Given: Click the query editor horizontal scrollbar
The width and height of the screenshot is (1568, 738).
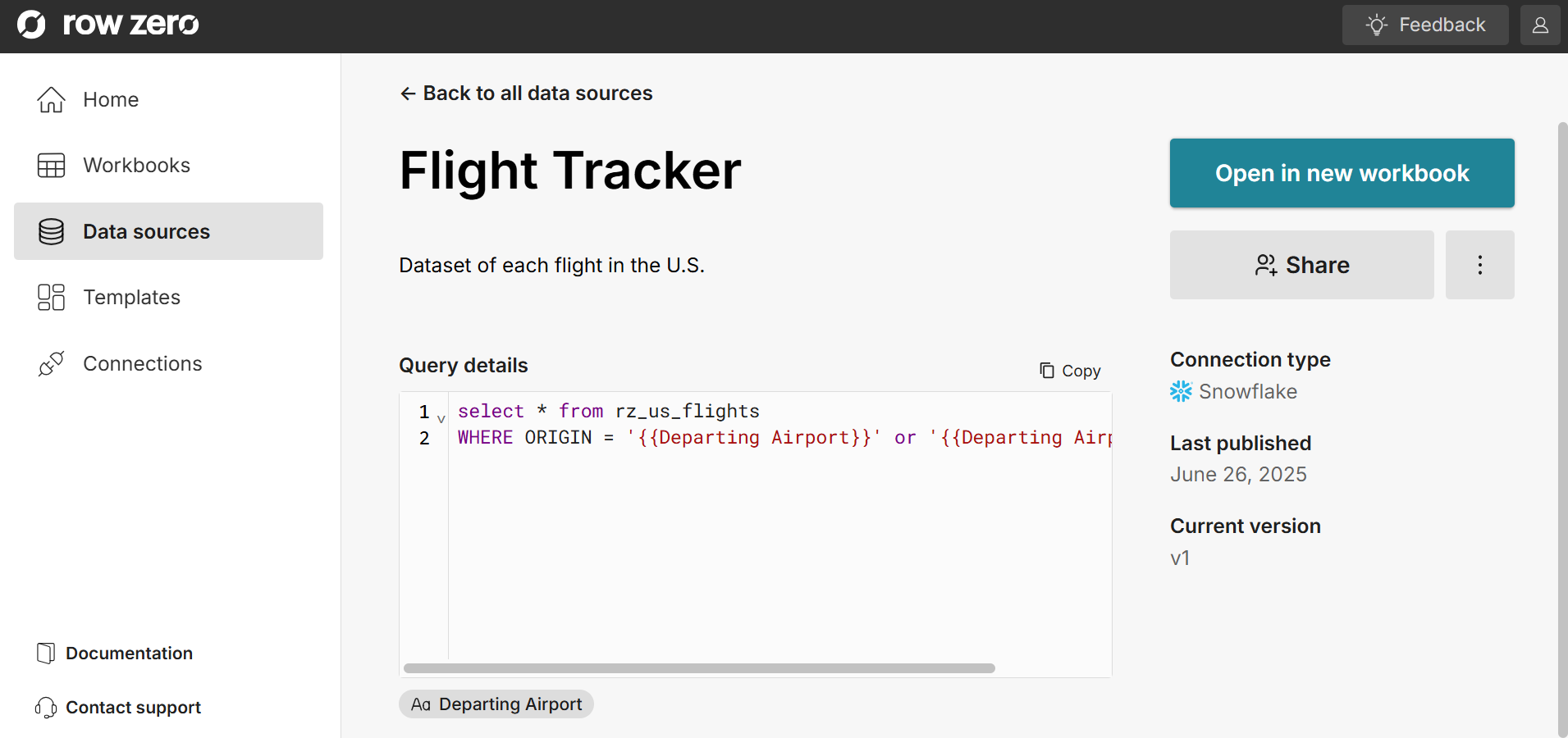Looking at the screenshot, I should click(x=699, y=668).
